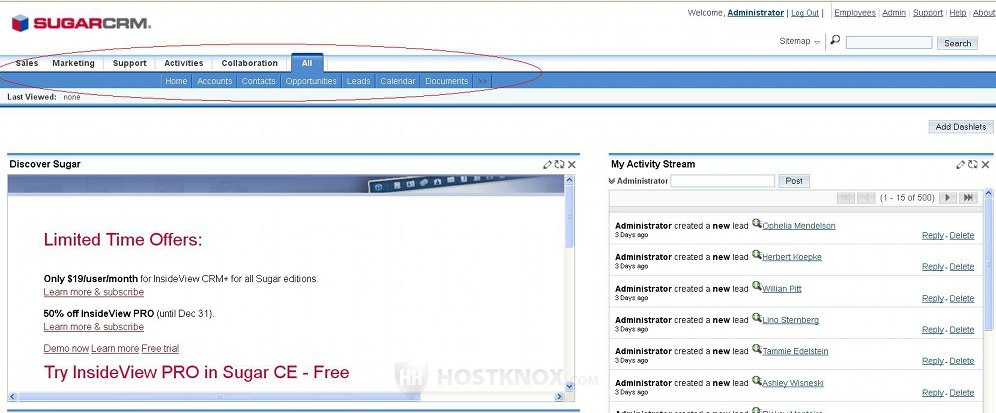Select the Support tab

click(x=130, y=63)
